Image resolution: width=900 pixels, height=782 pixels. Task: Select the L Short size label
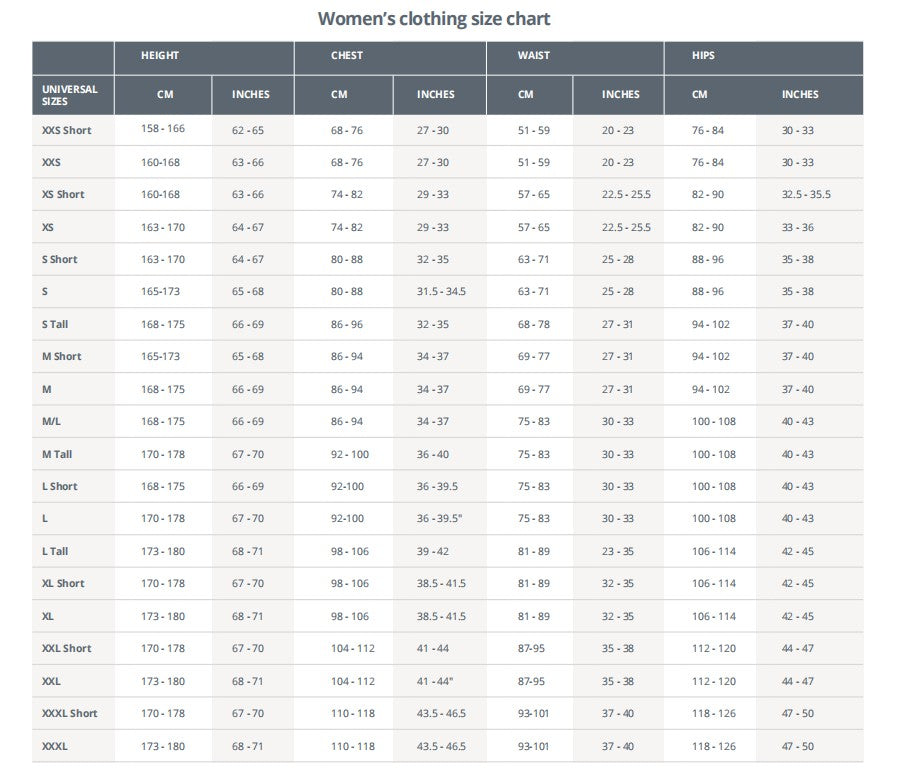click(x=59, y=486)
